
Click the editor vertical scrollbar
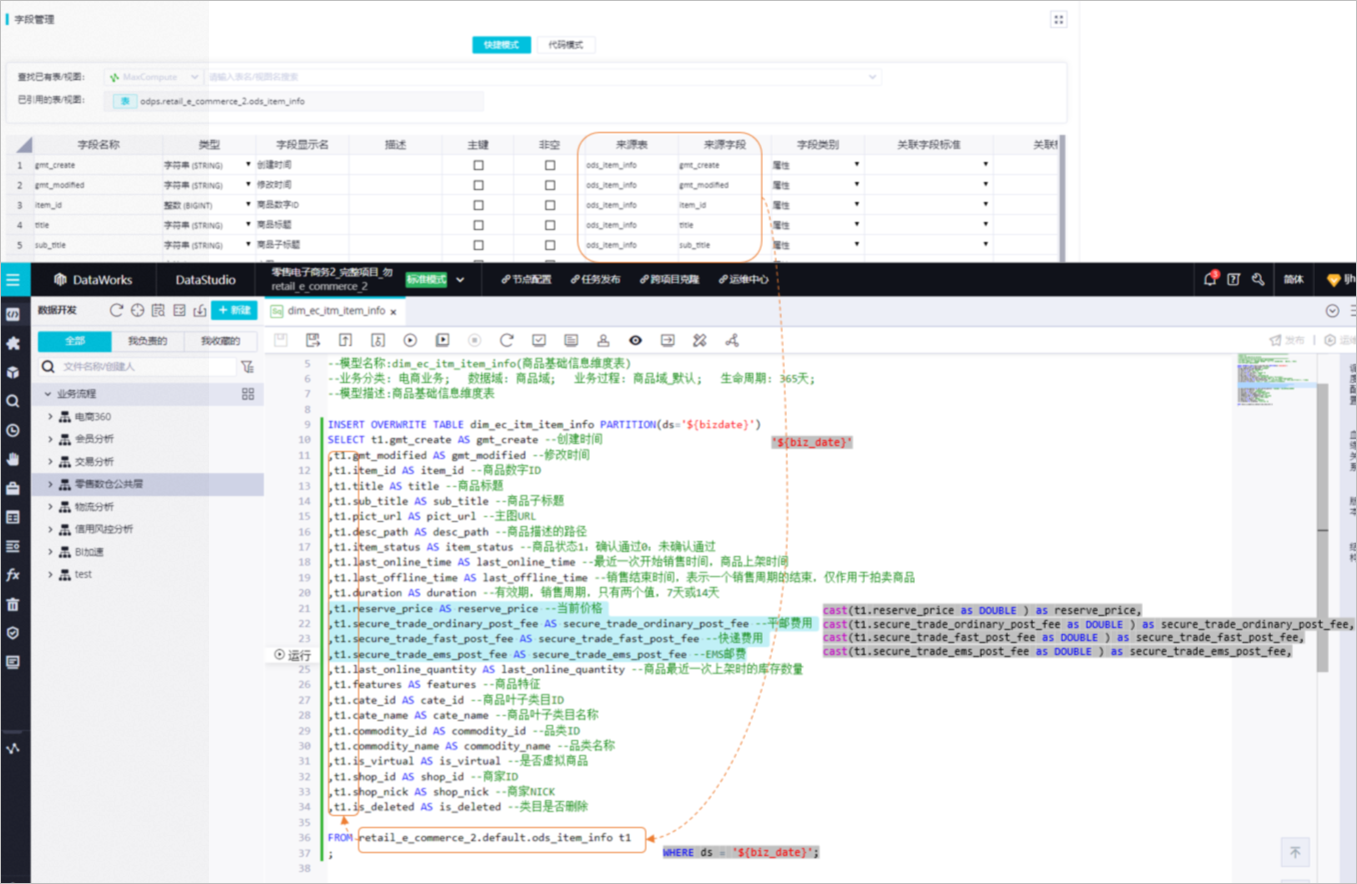(1322, 528)
